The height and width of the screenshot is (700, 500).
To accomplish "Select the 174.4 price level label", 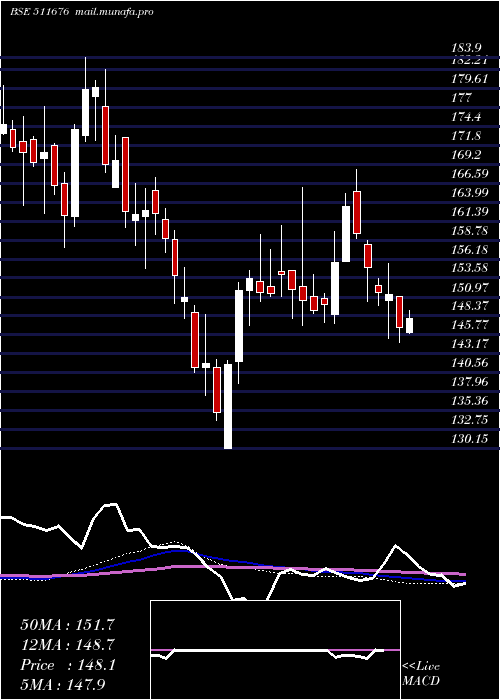I will [x=467, y=117].
